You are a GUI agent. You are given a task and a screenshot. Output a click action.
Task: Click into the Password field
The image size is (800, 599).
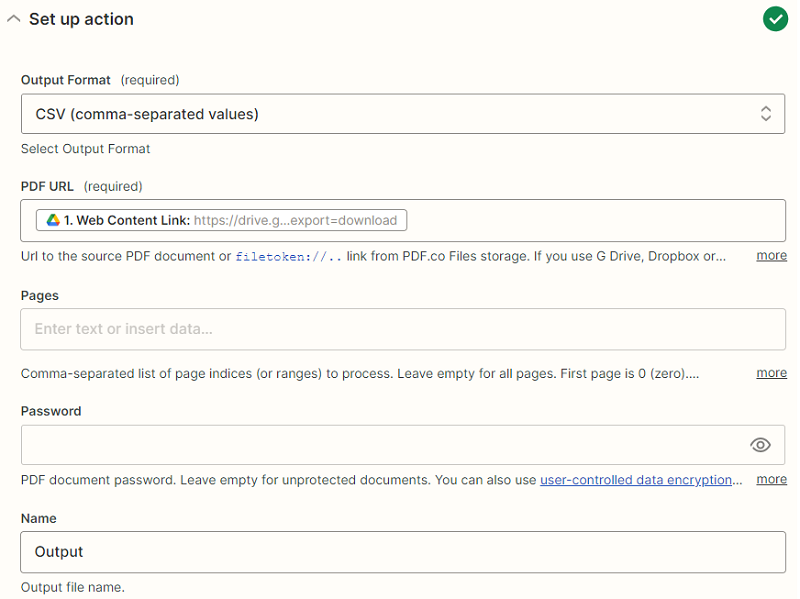pos(385,445)
